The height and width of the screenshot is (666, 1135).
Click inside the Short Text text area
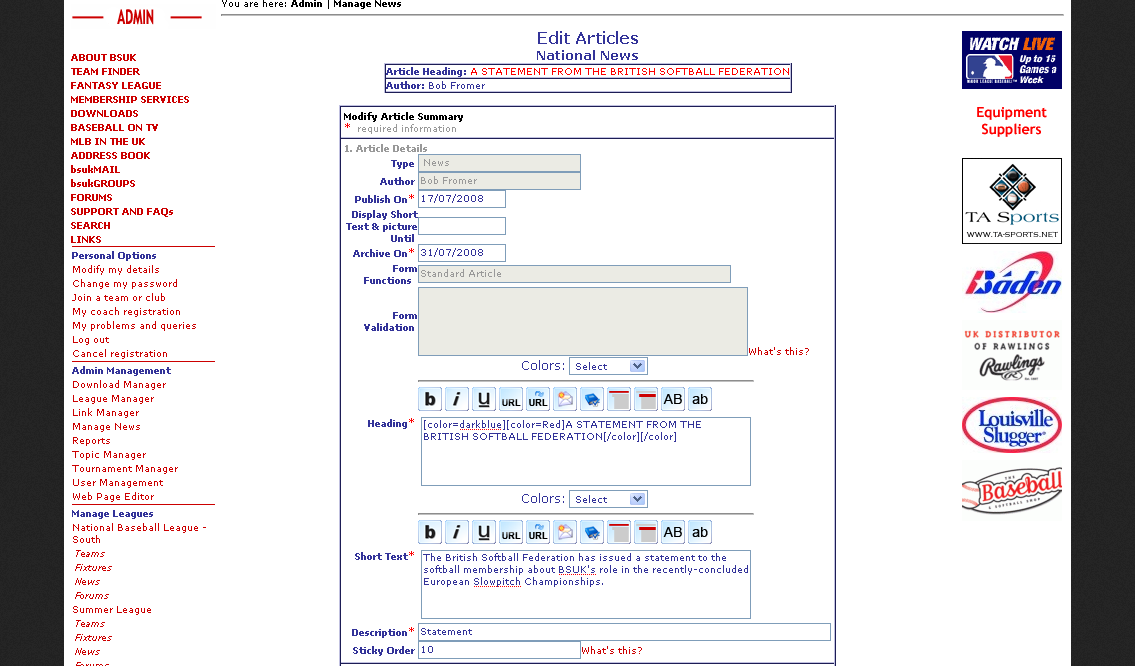coord(586,585)
